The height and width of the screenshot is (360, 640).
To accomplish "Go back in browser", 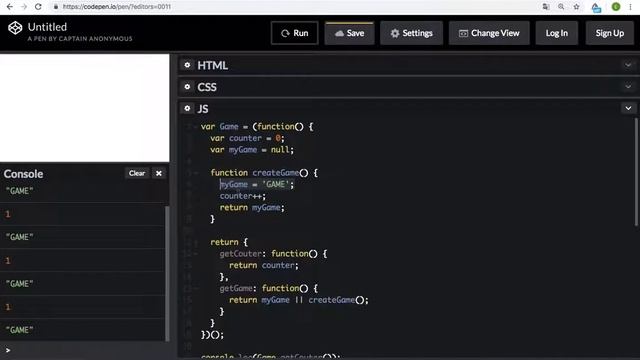I will [x=10, y=7].
